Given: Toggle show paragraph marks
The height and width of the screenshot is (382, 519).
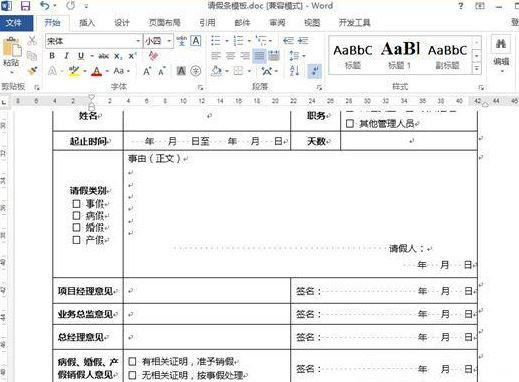Looking at the screenshot, I should coord(315,71).
